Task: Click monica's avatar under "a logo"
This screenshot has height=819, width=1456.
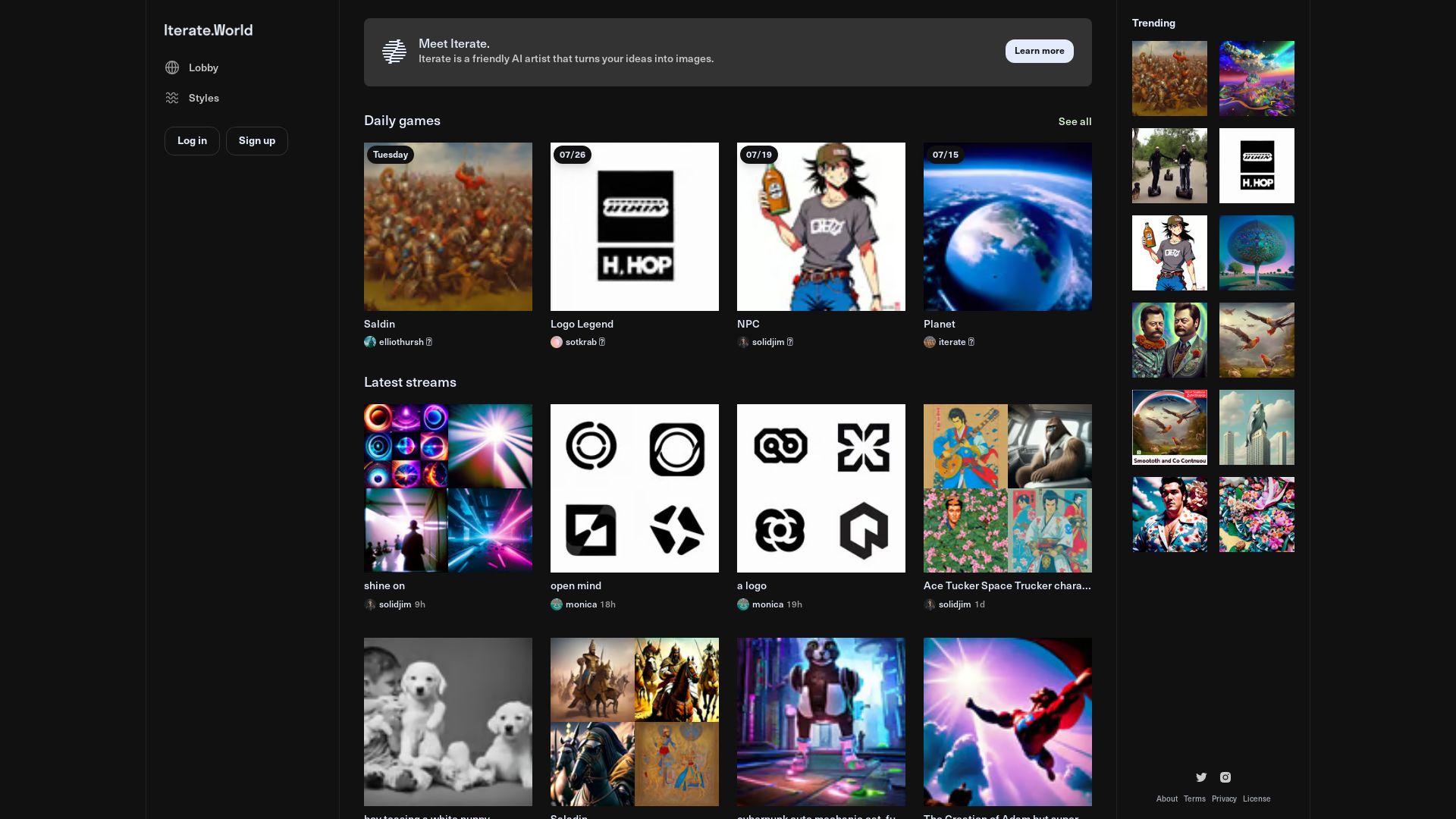Action: tap(742, 604)
